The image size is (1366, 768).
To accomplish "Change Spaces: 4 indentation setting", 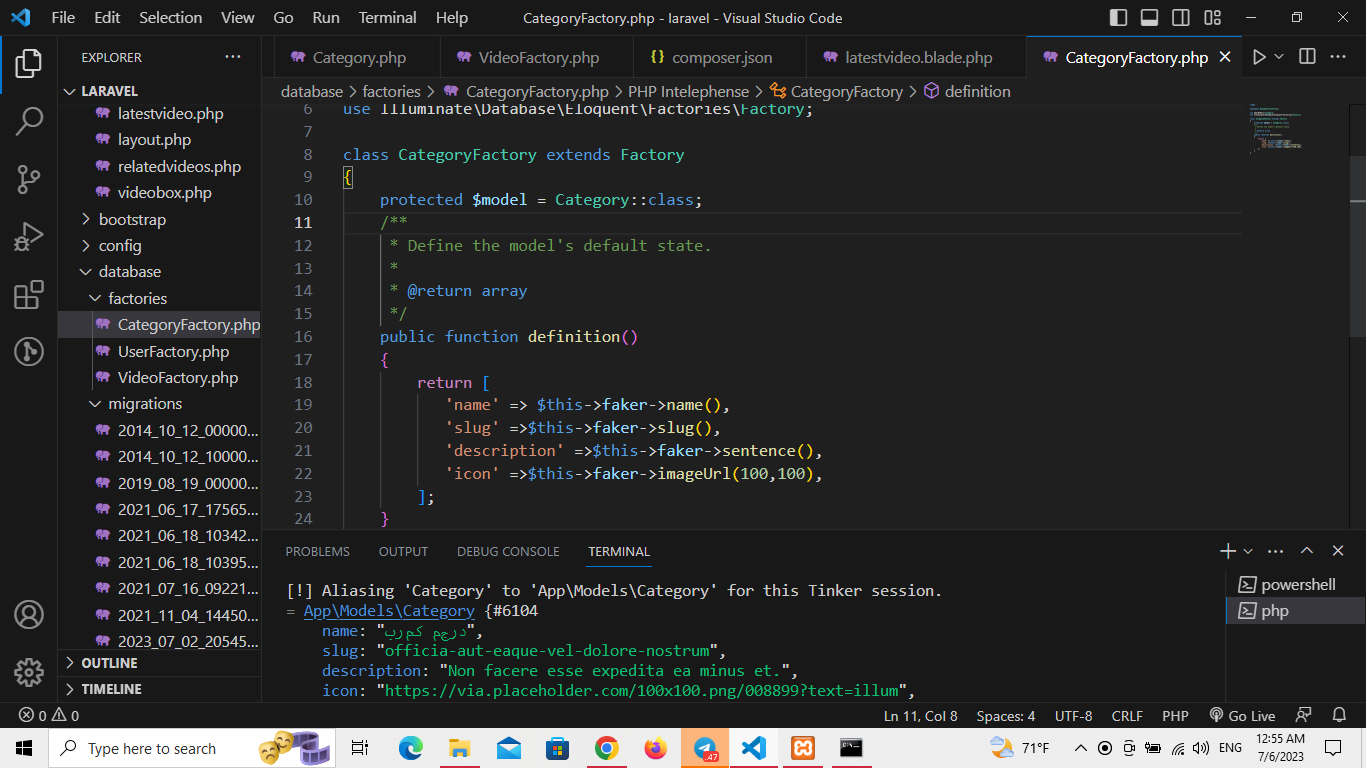I will point(1005,716).
